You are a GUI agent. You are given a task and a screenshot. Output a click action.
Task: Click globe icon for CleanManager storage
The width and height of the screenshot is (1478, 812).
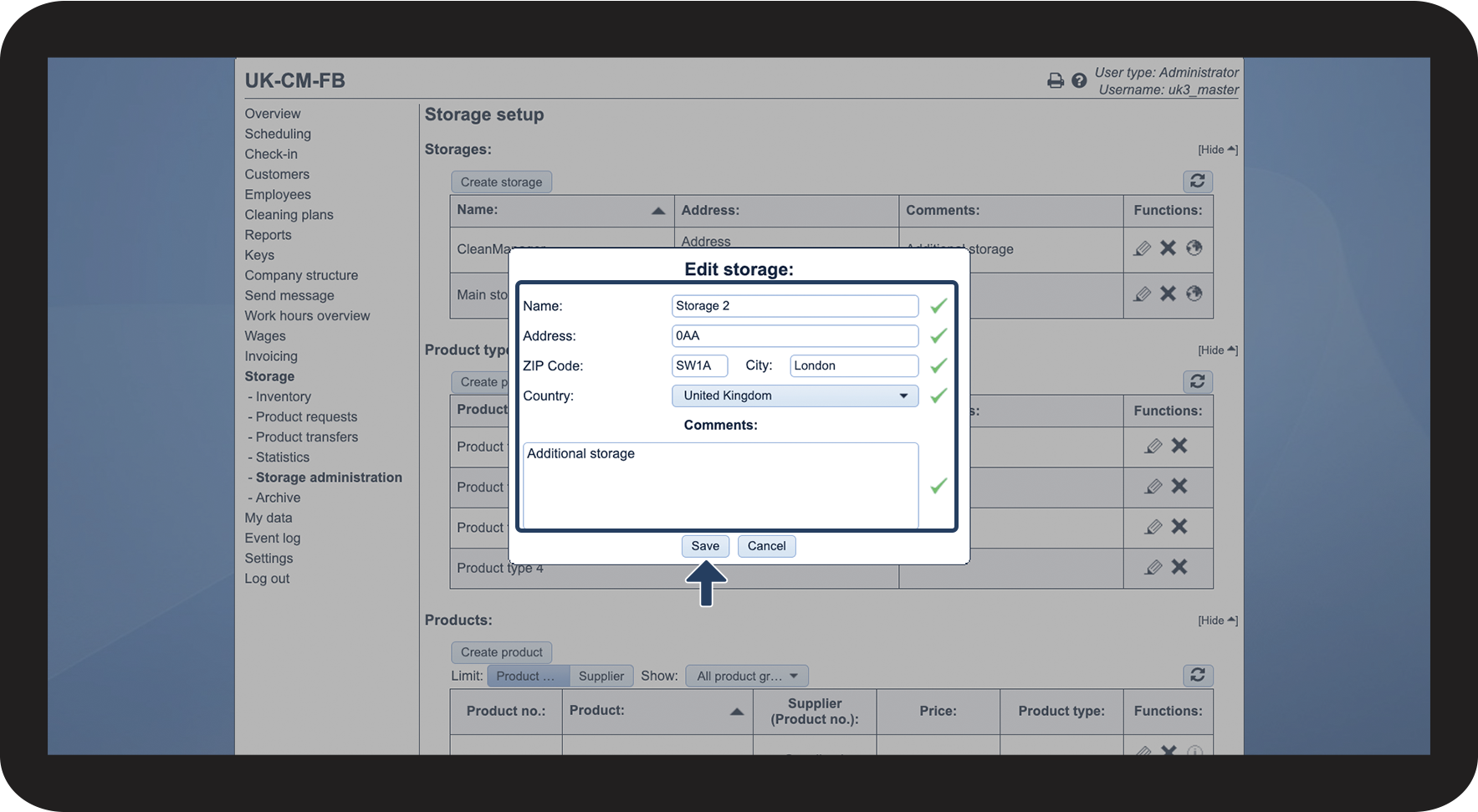tap(1194, 248)
